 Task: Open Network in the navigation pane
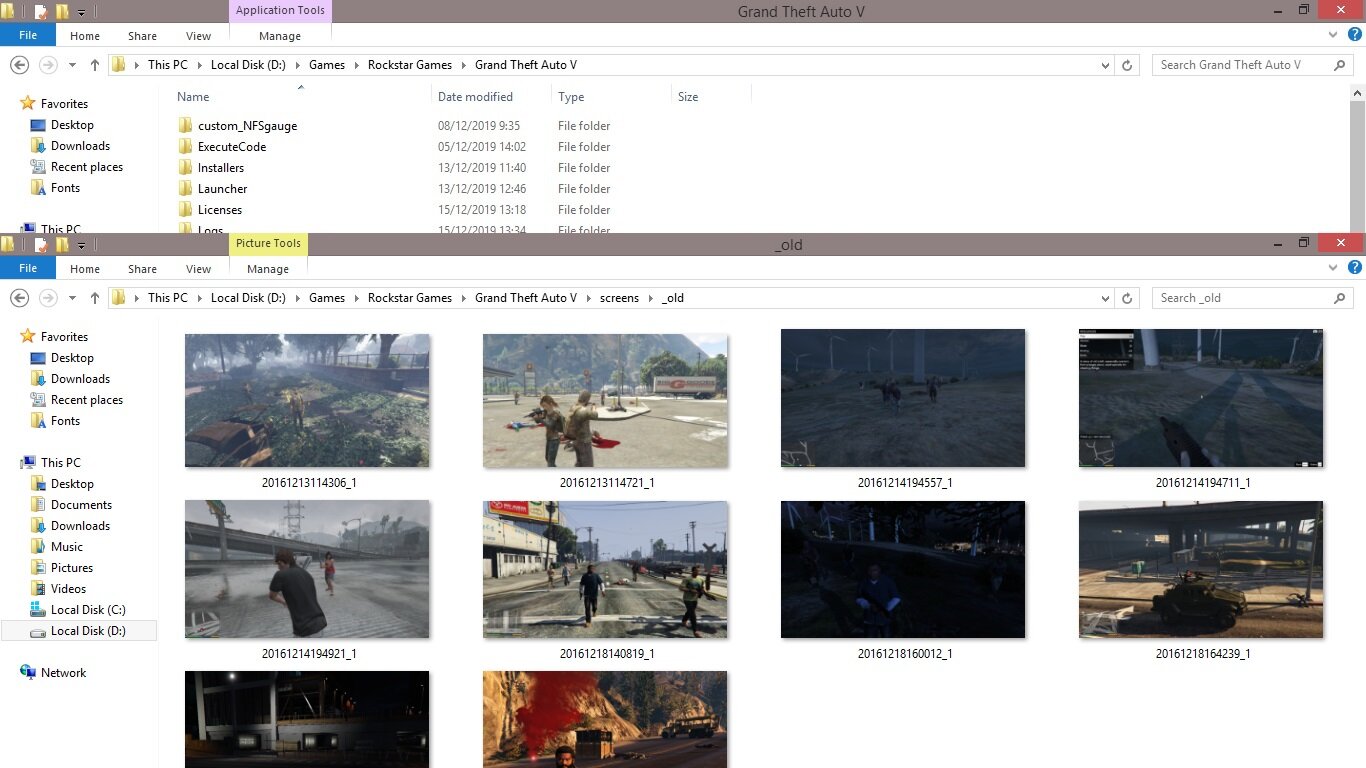coord(63,673)
